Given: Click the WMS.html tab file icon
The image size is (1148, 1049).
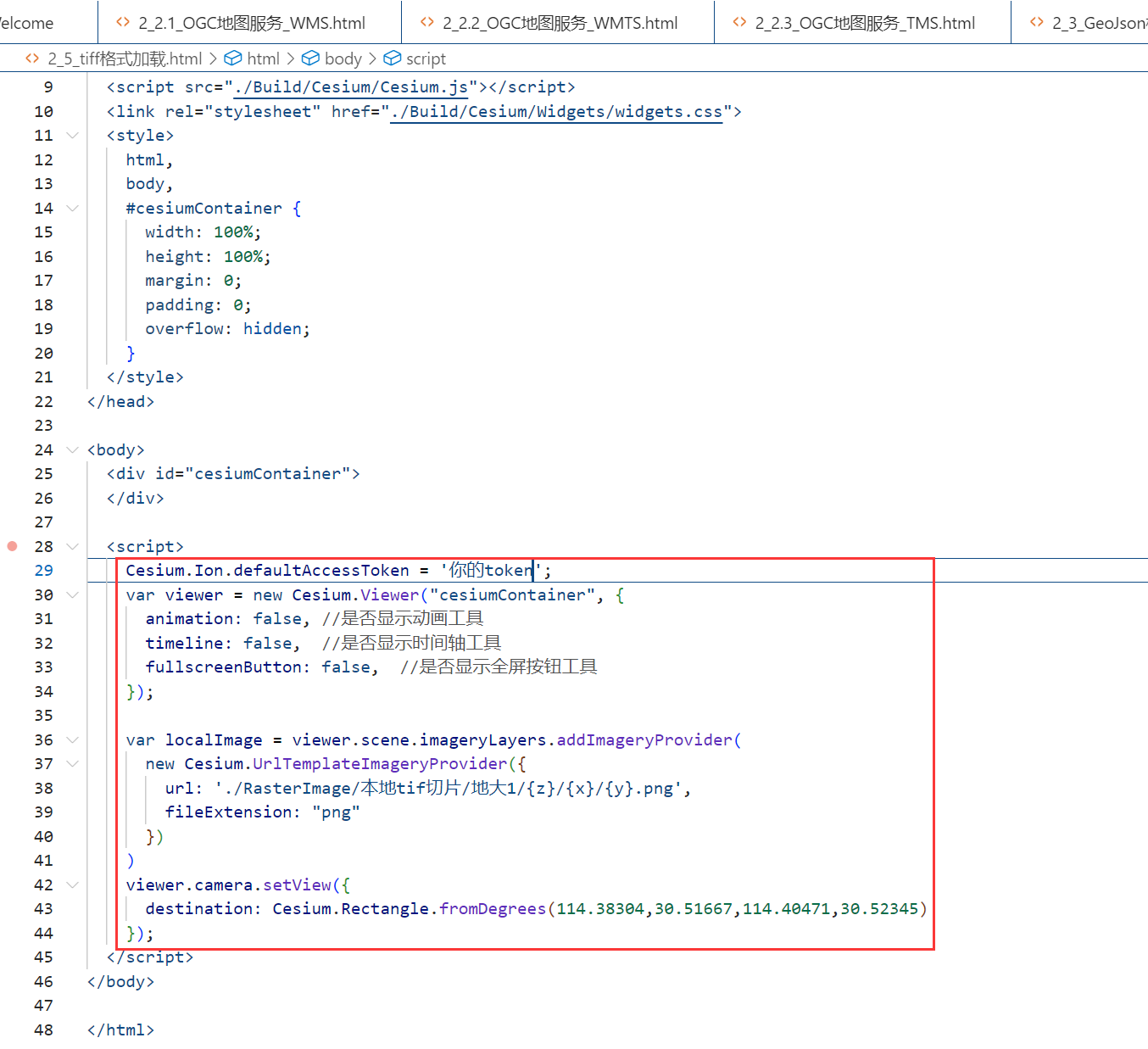Looking at the screenshot, I should pyautogui.click(x=123, y=23).
